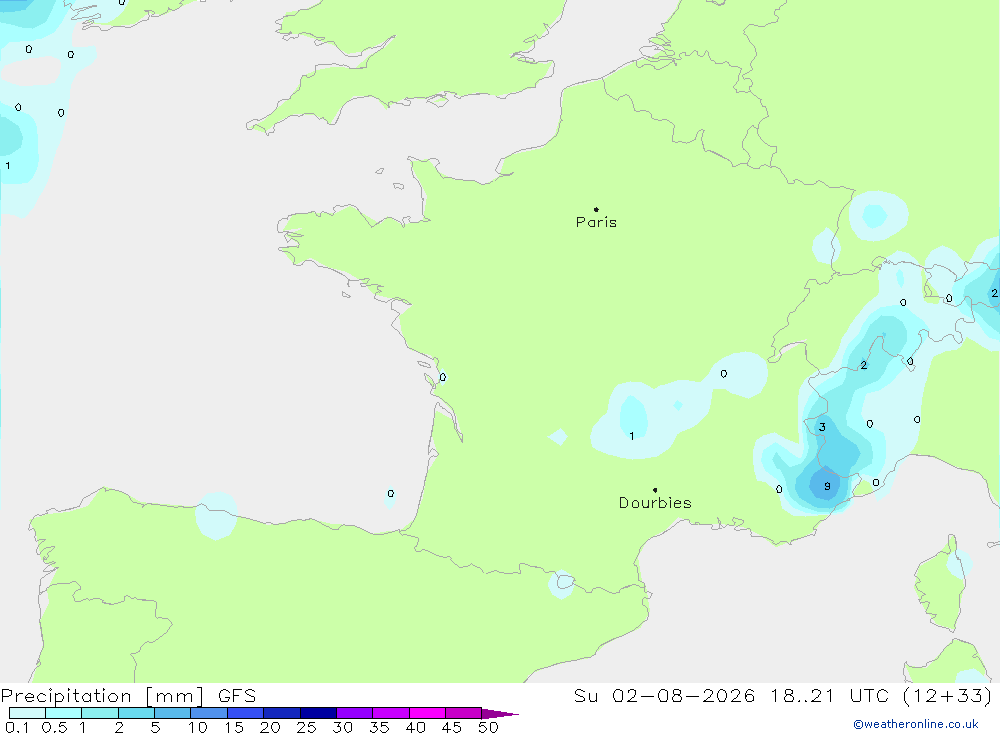This screenshot has width=1000, height=733.
Task: Pick the 40–45 mm legend swatch
Action: pos(427,713)
